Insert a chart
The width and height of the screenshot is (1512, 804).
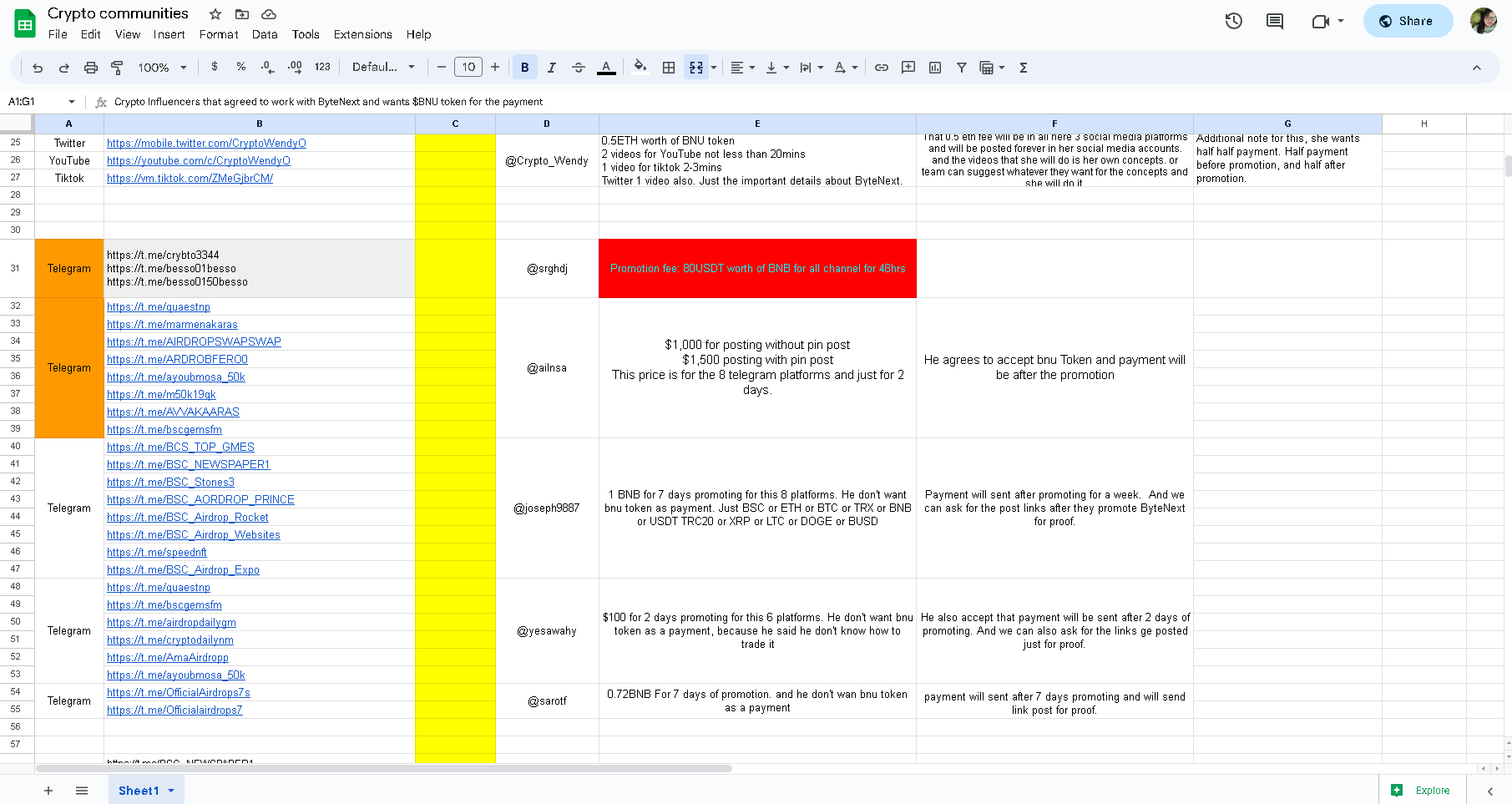point(935,68)
